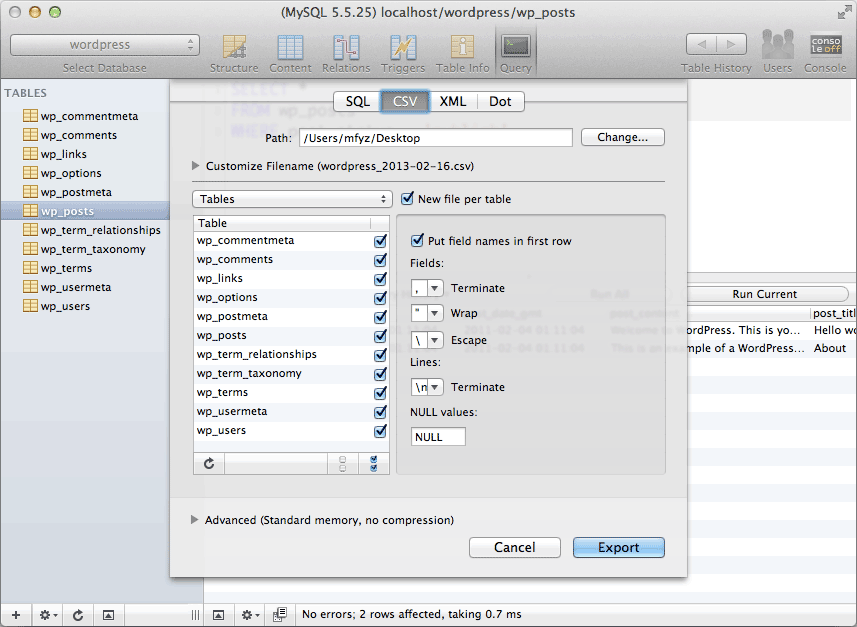Open Wrap character combo box arrow
This screenshot has height=627, width=857.
[x=435, y=313]
